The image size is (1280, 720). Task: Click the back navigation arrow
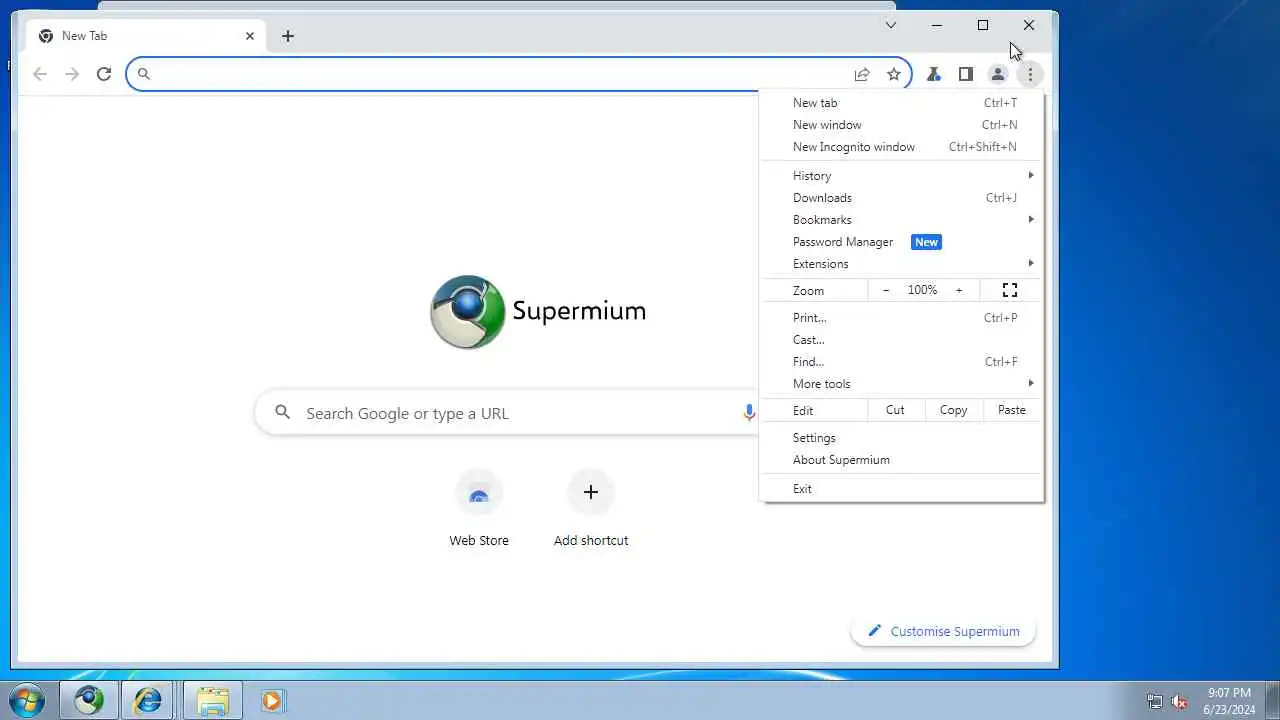tap(40, 74)
